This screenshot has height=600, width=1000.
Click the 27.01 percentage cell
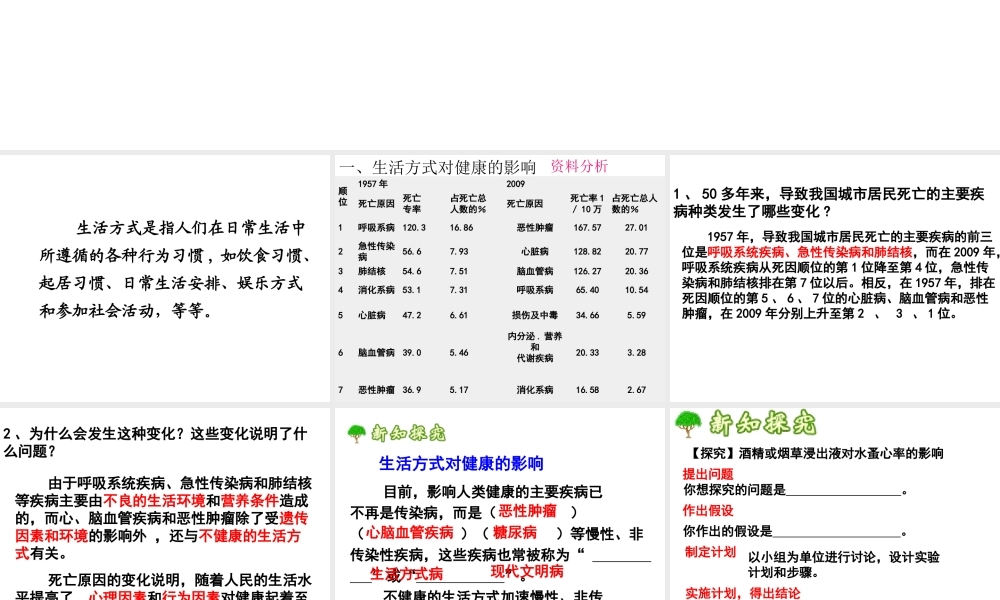click(636, 228)
